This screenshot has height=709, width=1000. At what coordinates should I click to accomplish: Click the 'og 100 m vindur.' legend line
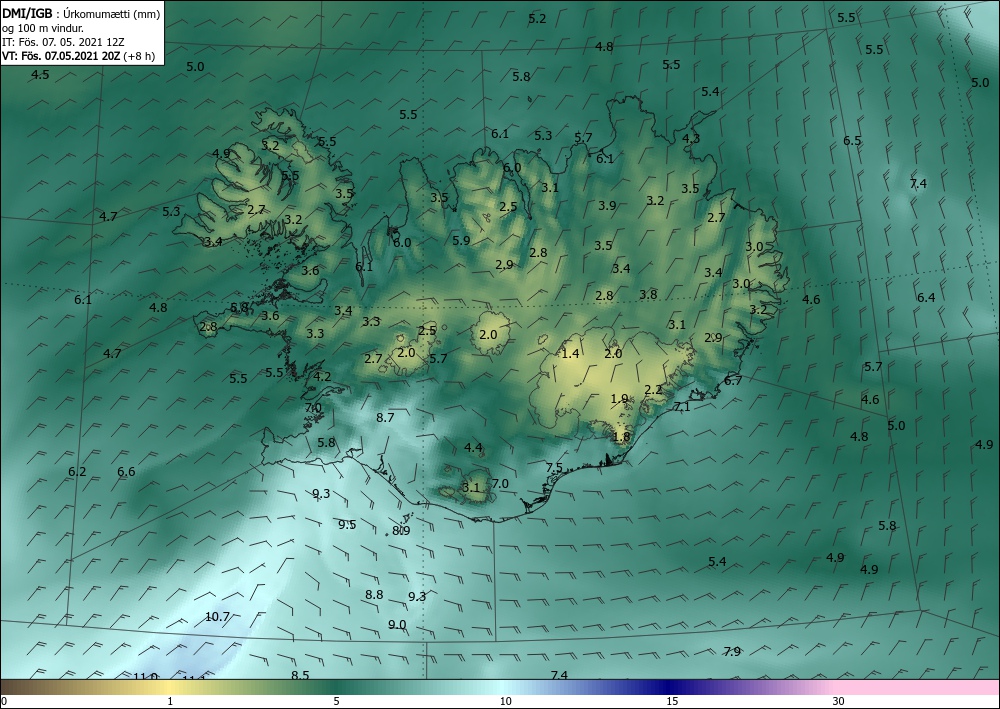pyautogui.click(x=42, y=27)
